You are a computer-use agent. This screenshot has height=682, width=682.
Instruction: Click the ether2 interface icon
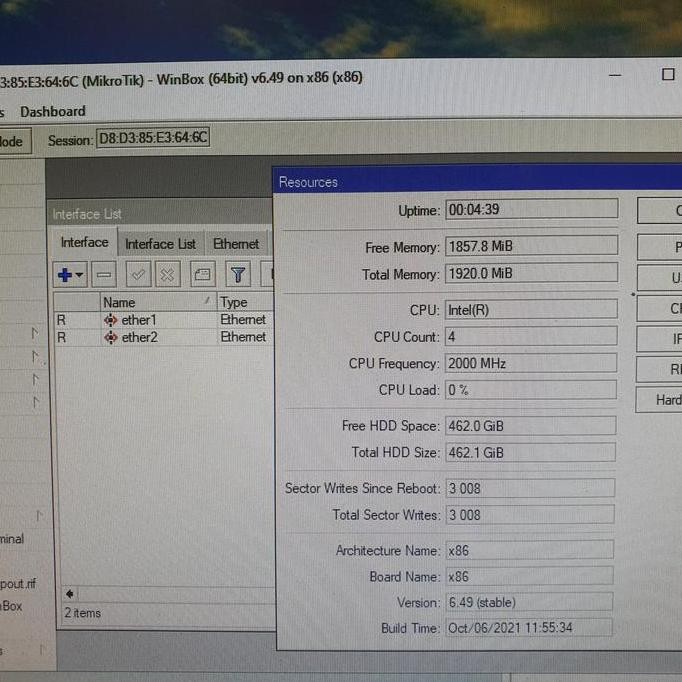(110, 338)
